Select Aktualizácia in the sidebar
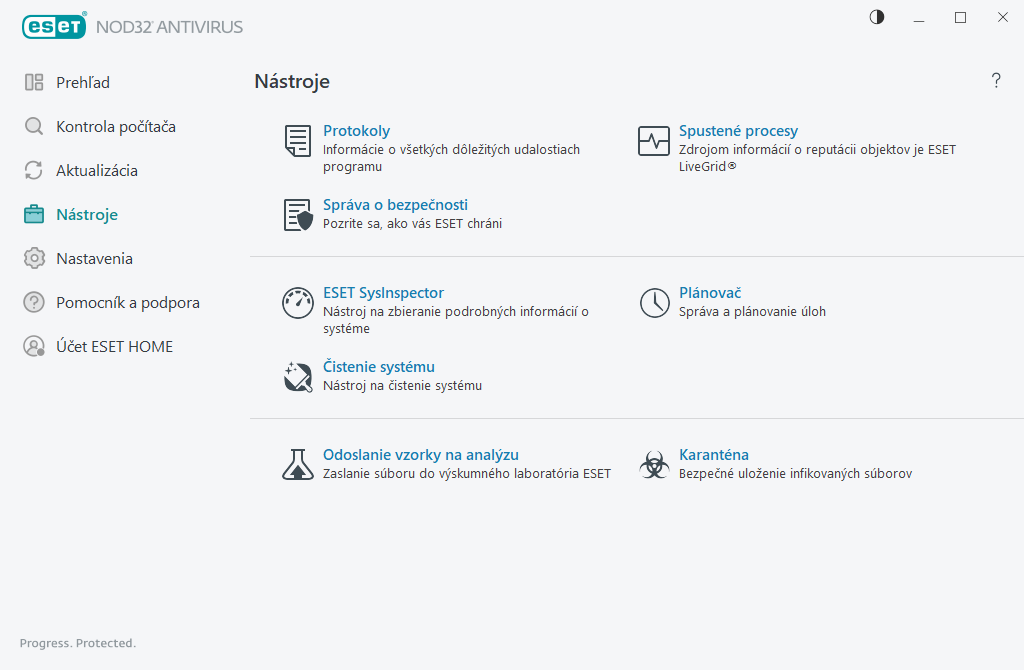This screenshot has height=670, width=1024. 96,171
